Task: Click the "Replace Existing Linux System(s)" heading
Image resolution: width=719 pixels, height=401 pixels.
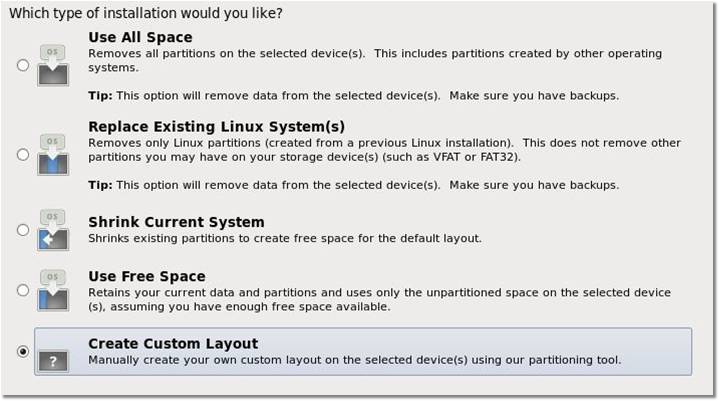Action: tap(216, 126)
